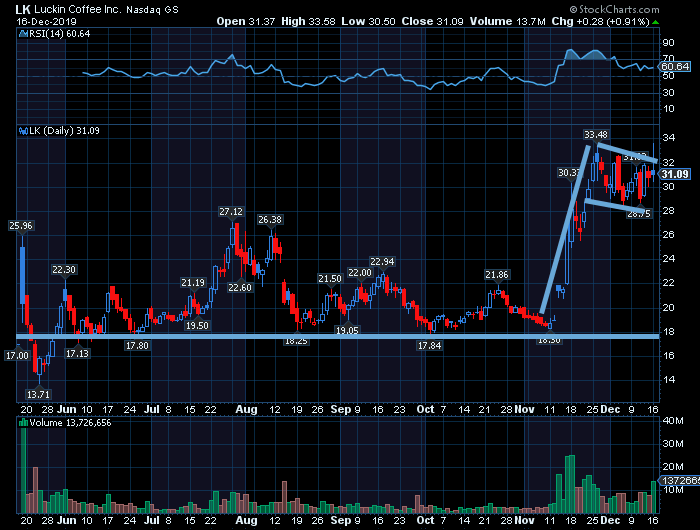Click the RSI(14) indicator legend icon
700x530 pixels.
tap(24, 34)
